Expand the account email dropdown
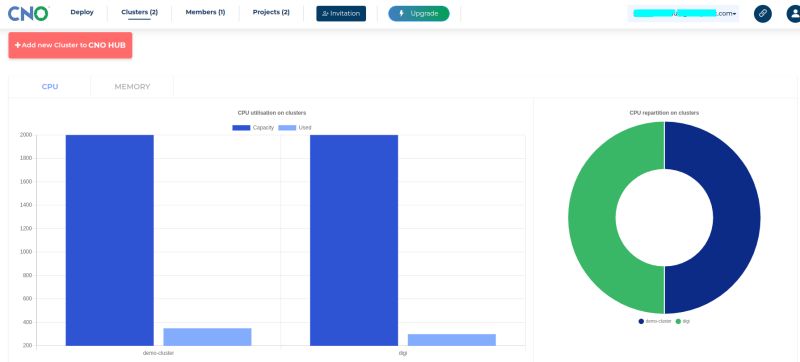Image resolution: width=800 pixels, height=362 pixels. [684, 14]
